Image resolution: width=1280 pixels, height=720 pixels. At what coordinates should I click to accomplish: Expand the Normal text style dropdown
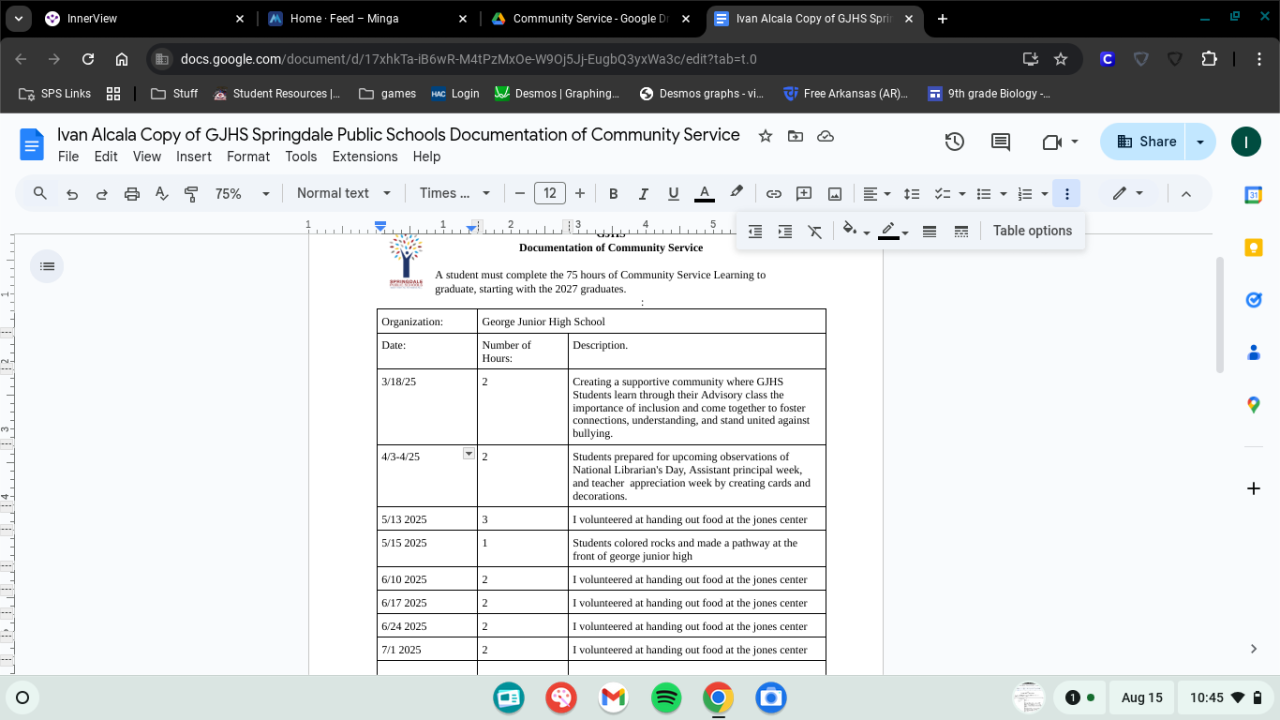coord(342,194)
